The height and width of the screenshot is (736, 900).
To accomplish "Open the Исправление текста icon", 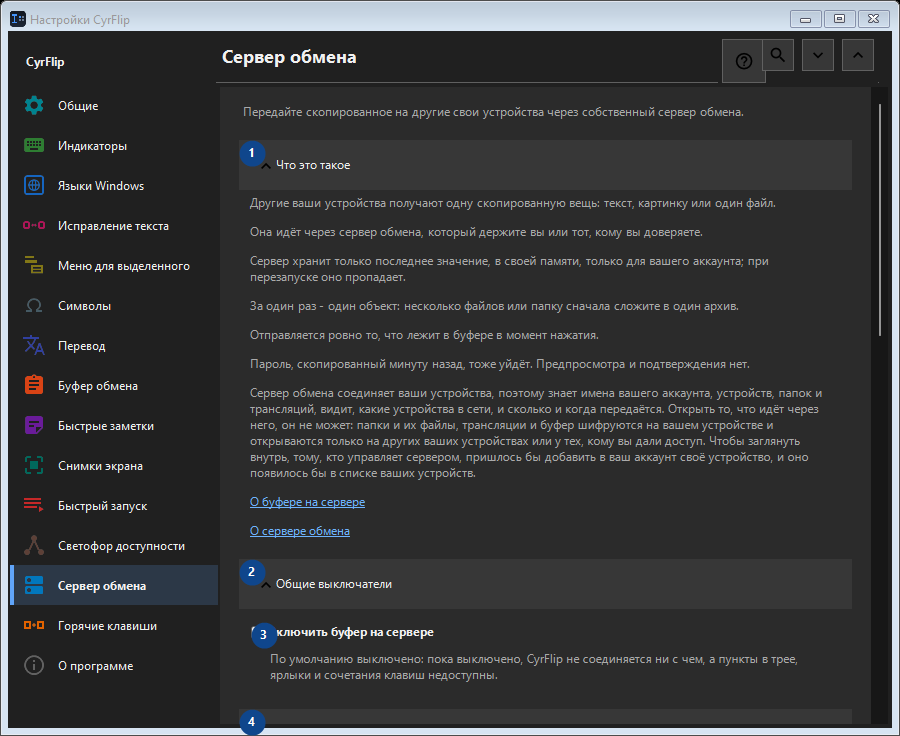I will [x=34, y=226].
